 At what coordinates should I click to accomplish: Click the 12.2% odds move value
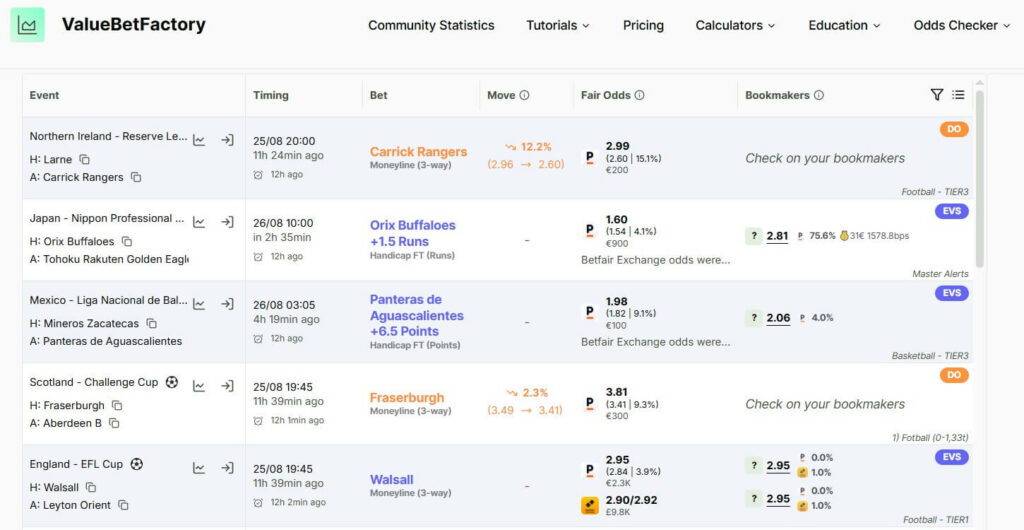pos(536,147)
